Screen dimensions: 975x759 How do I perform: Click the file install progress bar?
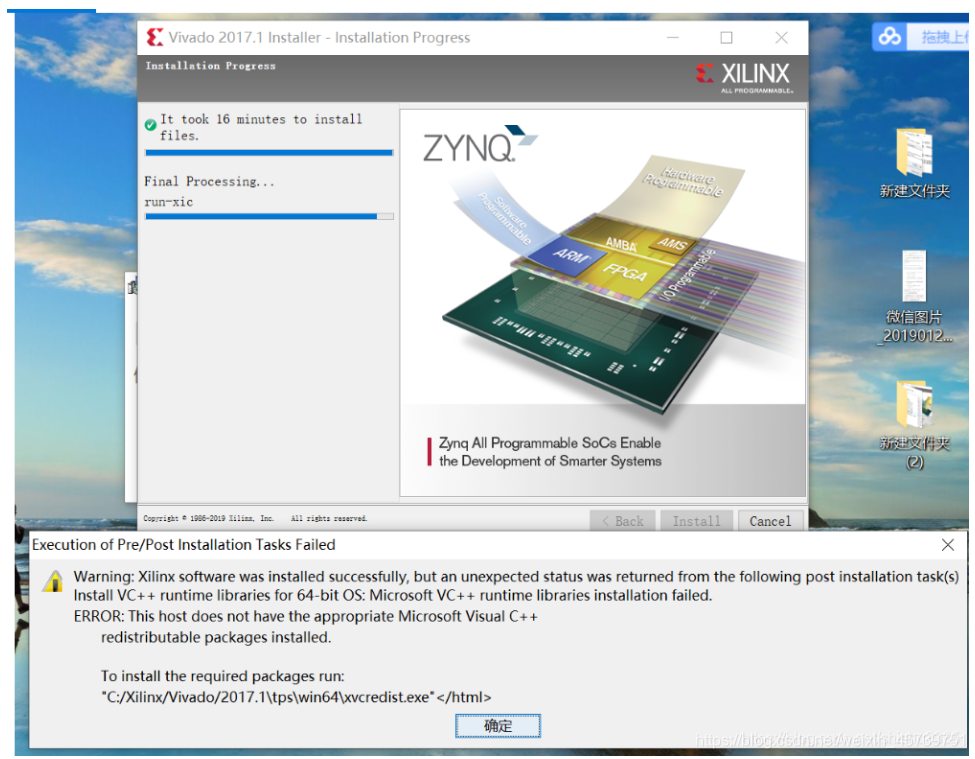[269, 152]
